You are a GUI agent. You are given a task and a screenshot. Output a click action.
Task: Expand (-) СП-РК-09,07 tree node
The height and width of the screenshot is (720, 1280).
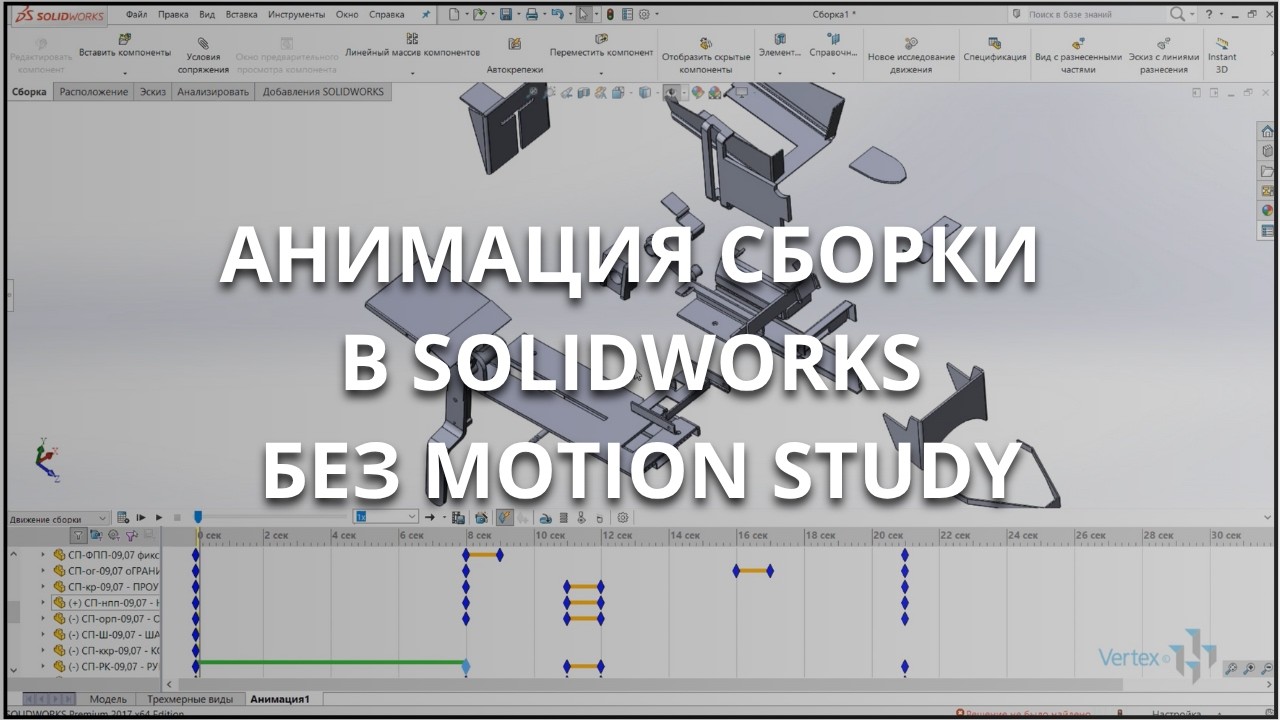click(x=43, y=666)
